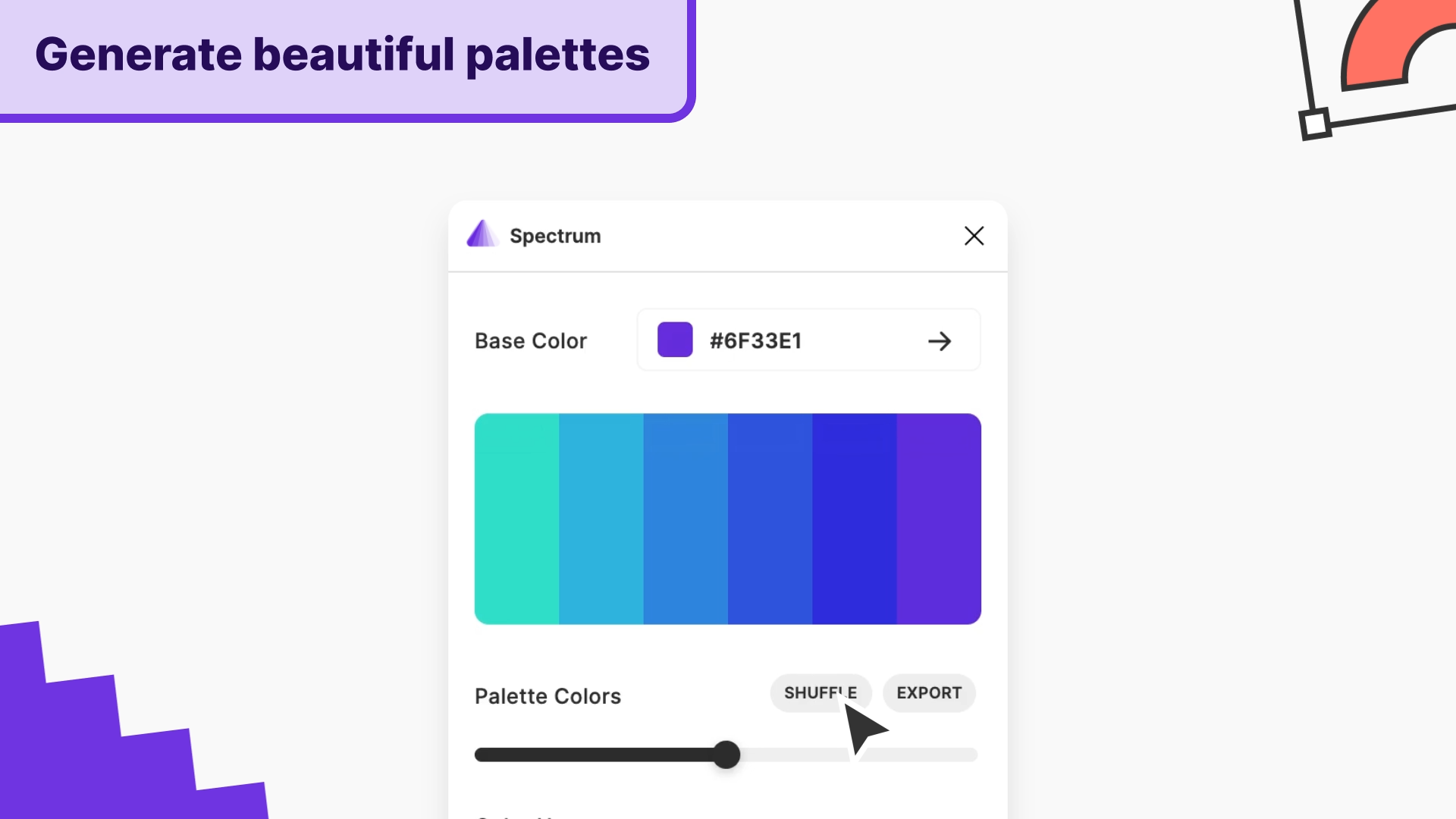
Task: Select the violet stripe at the palette's right
Action: pos(938,519)
